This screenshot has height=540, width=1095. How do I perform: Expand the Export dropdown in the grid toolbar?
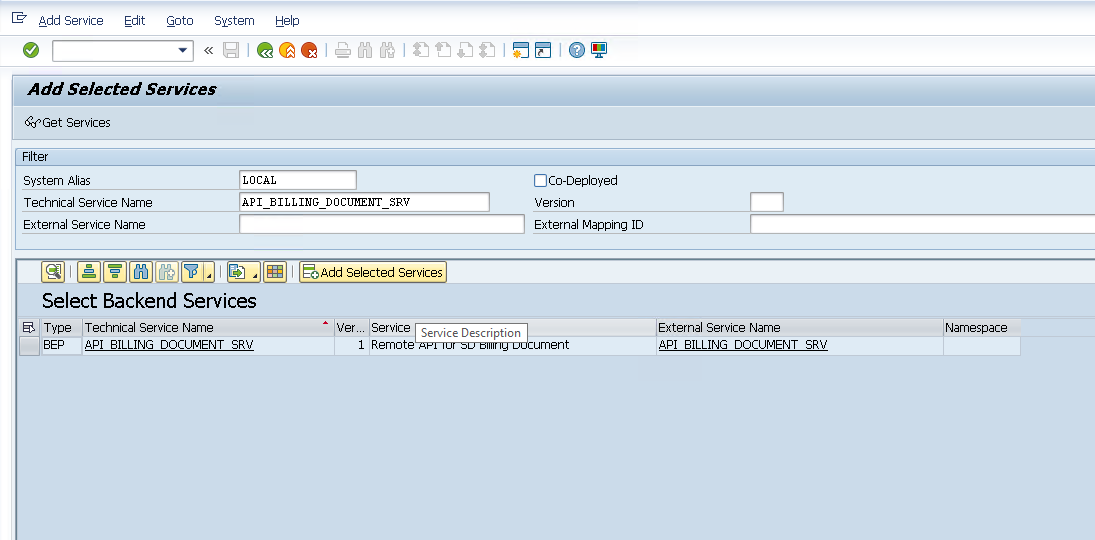(256, 275)
